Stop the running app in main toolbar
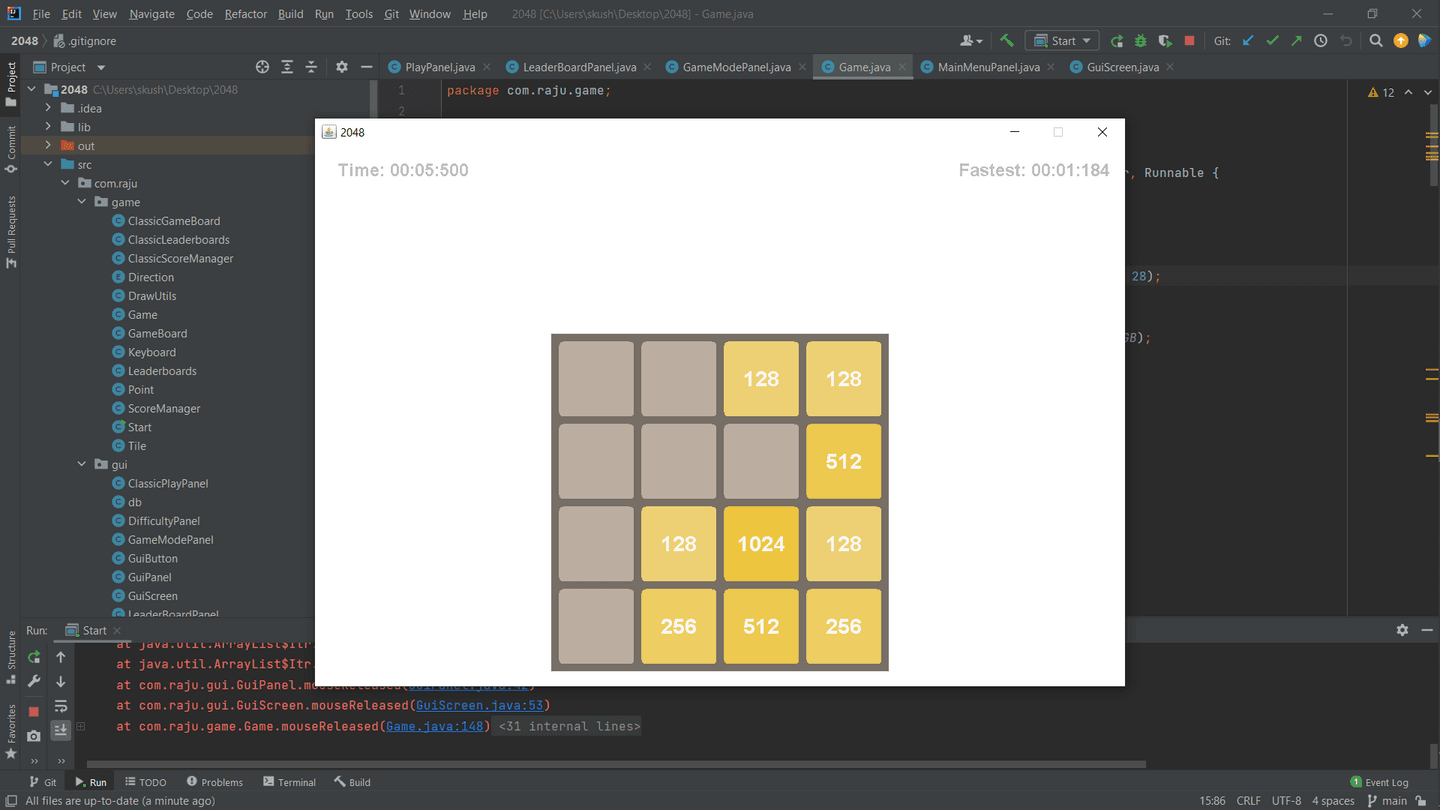Screen dimensions: 1440x810 coord(1189,41)
